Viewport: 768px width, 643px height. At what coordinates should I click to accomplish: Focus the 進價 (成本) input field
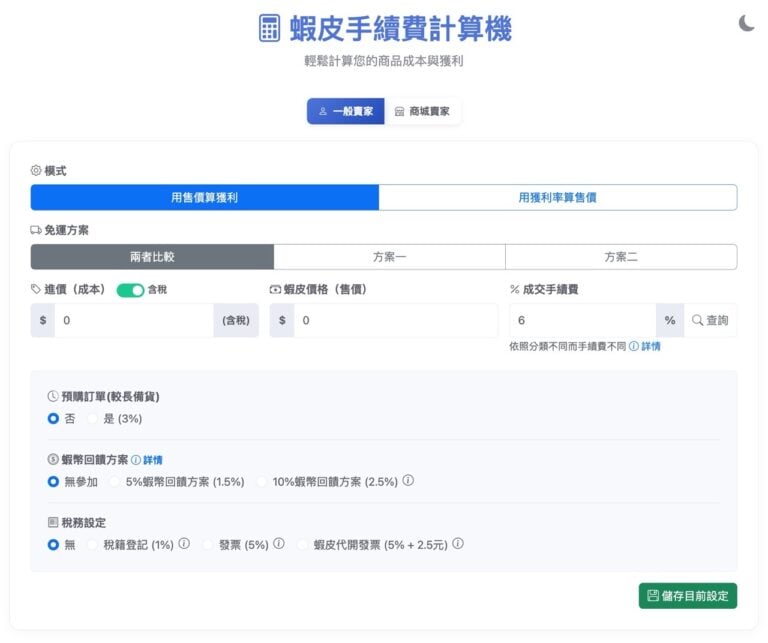point(134,320)
